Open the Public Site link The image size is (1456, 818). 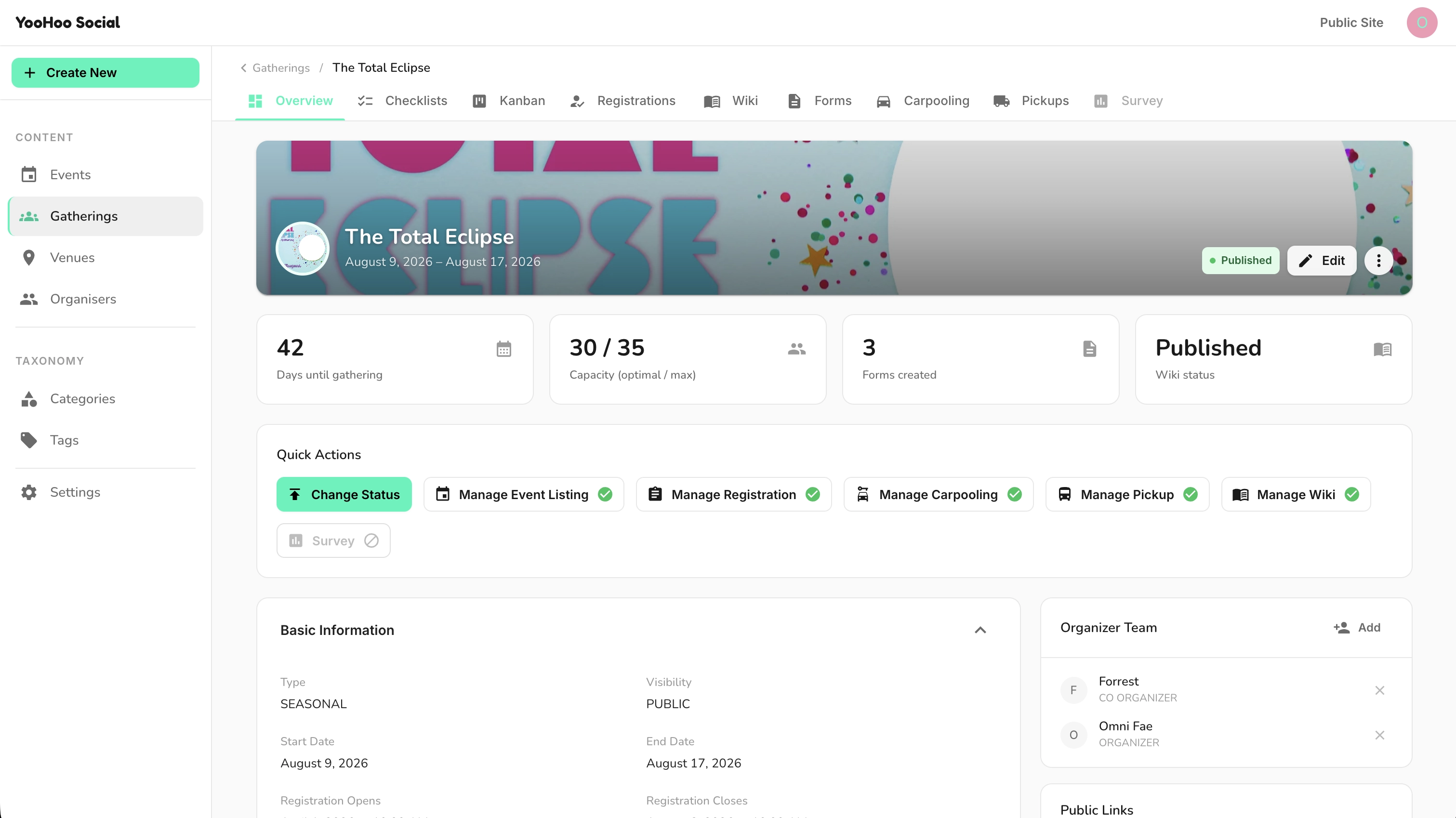pos(1351,23)
